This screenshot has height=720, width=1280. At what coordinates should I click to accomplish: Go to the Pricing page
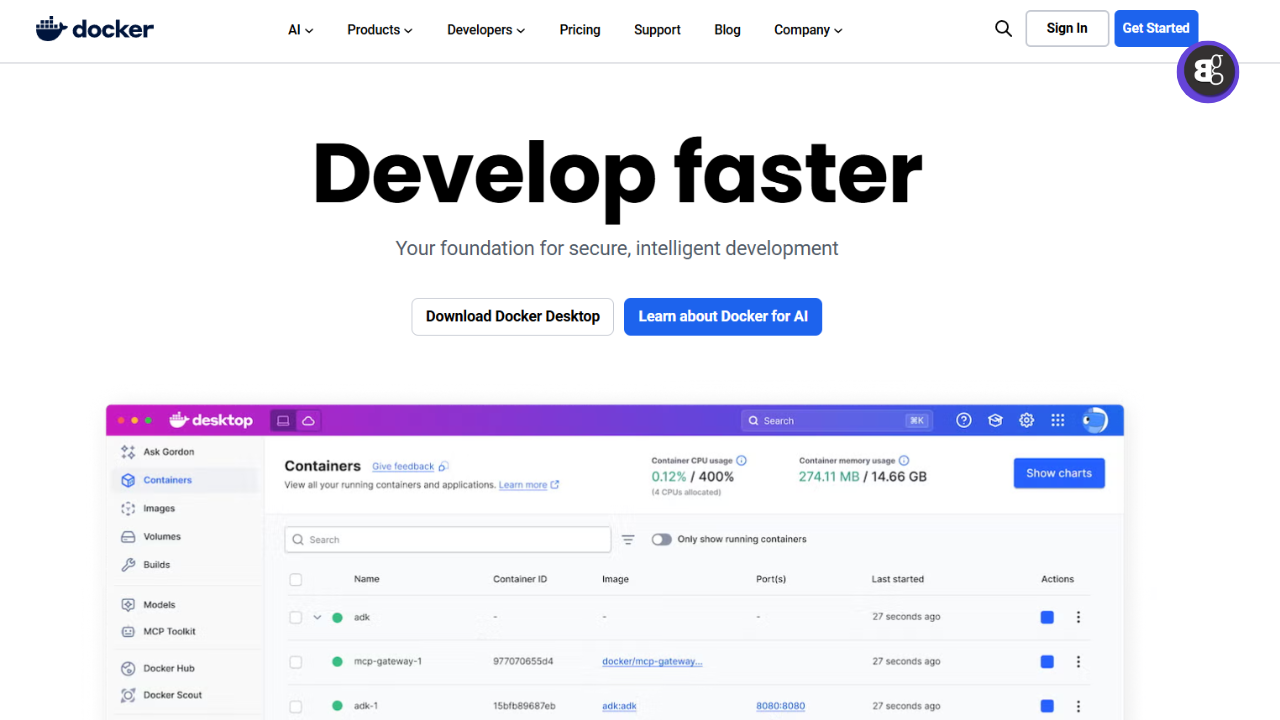click(580, 30)
